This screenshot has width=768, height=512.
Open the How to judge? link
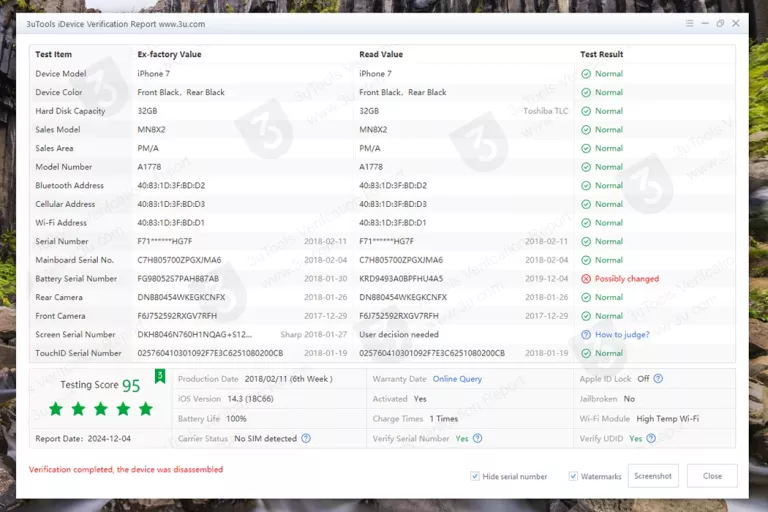[622, 335]
